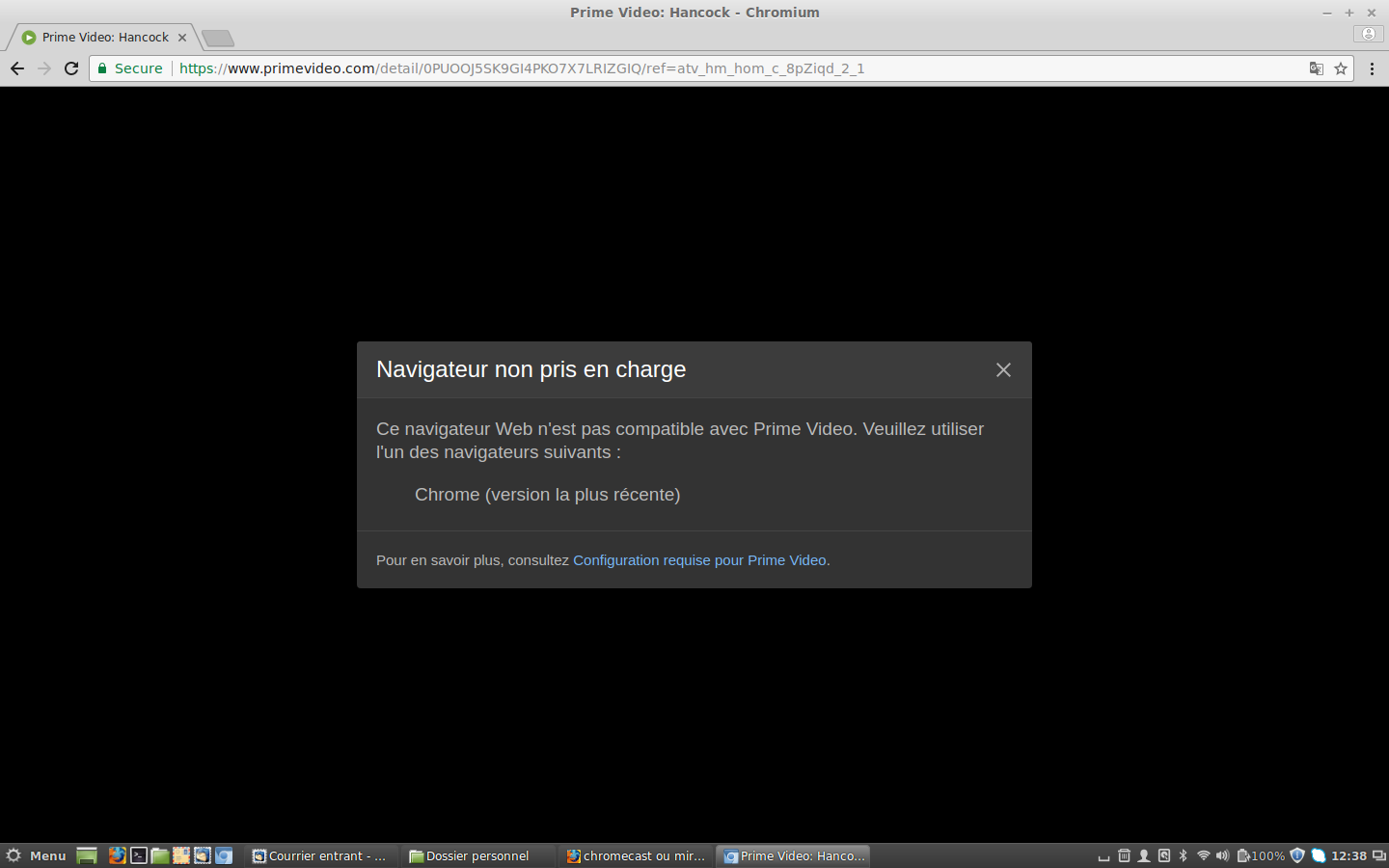
Task: Launch Firefox from the panel launcher
Action: point(117,855)
